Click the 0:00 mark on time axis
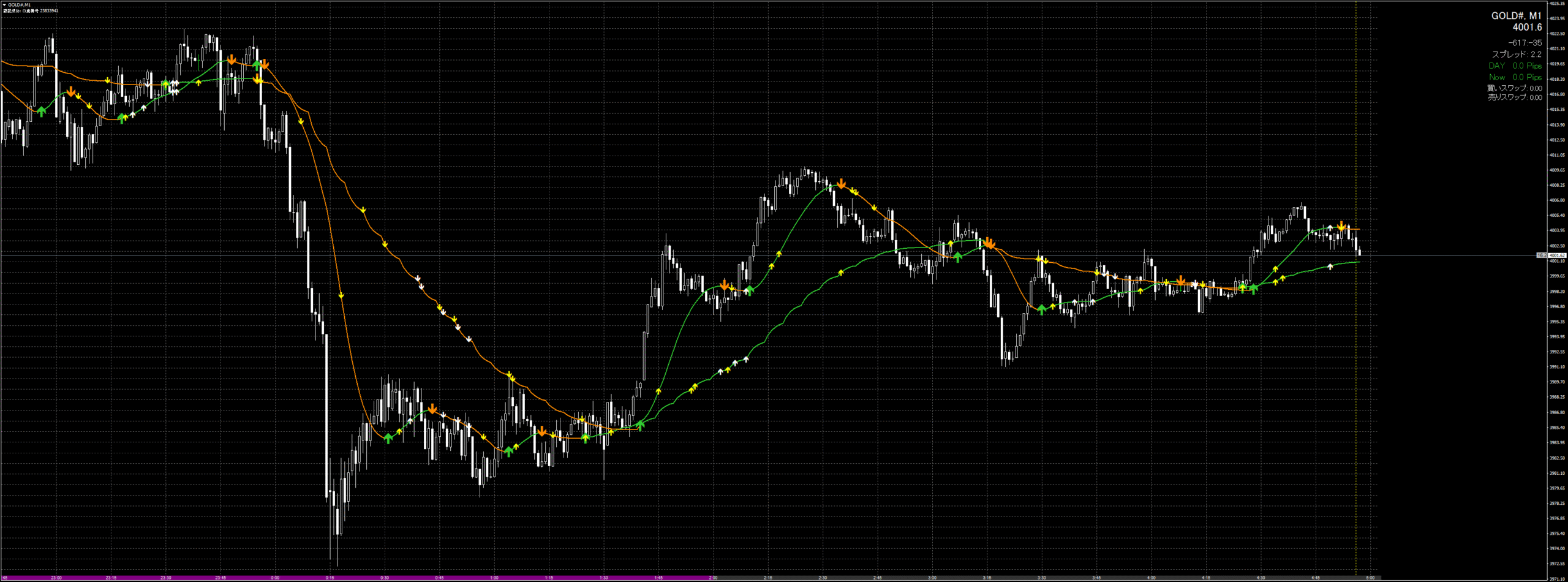The height and width of the screenshot is (582, 1568). tap(275, 578)
